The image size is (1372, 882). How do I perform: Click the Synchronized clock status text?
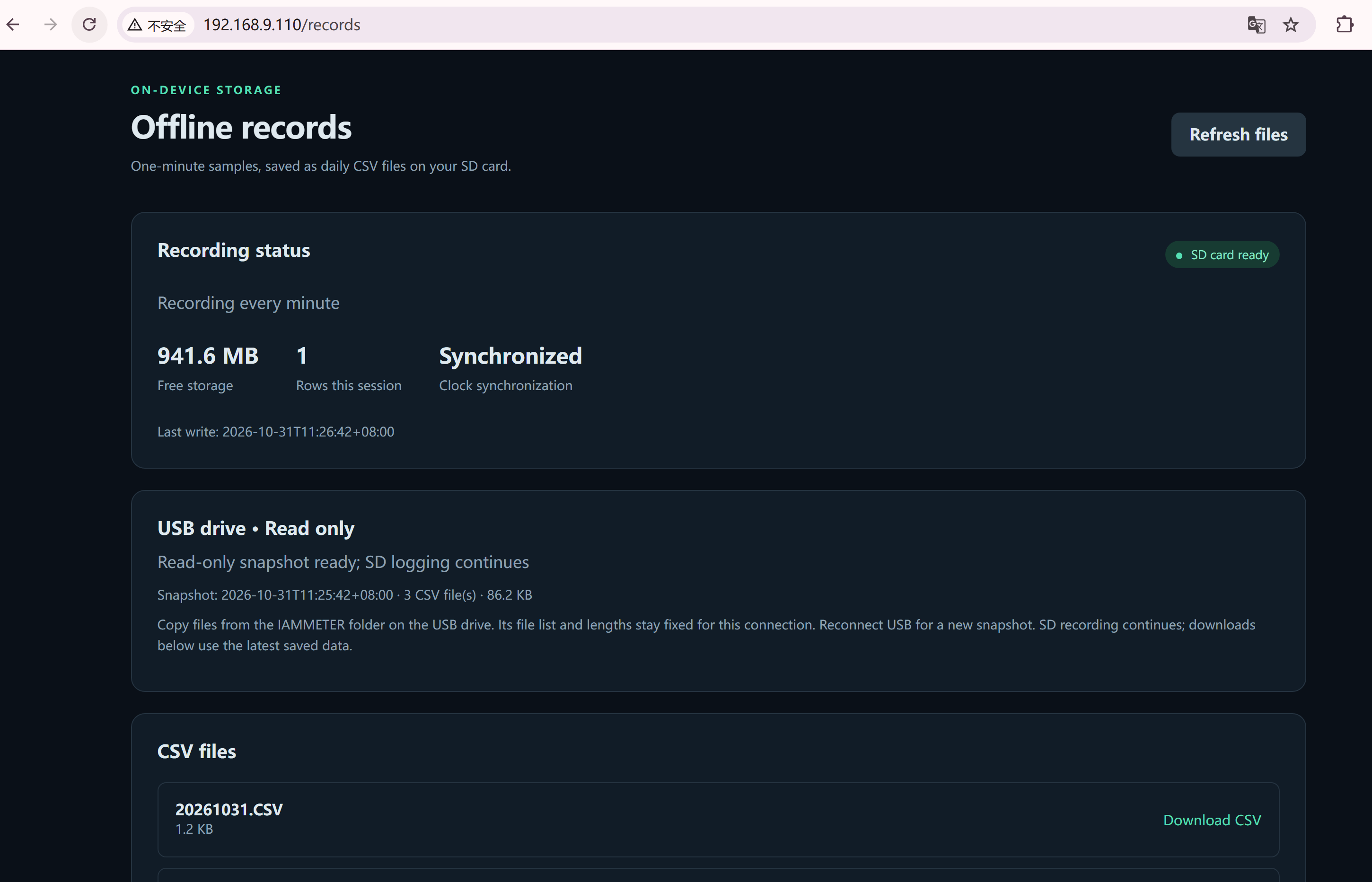tap(510, 356)
